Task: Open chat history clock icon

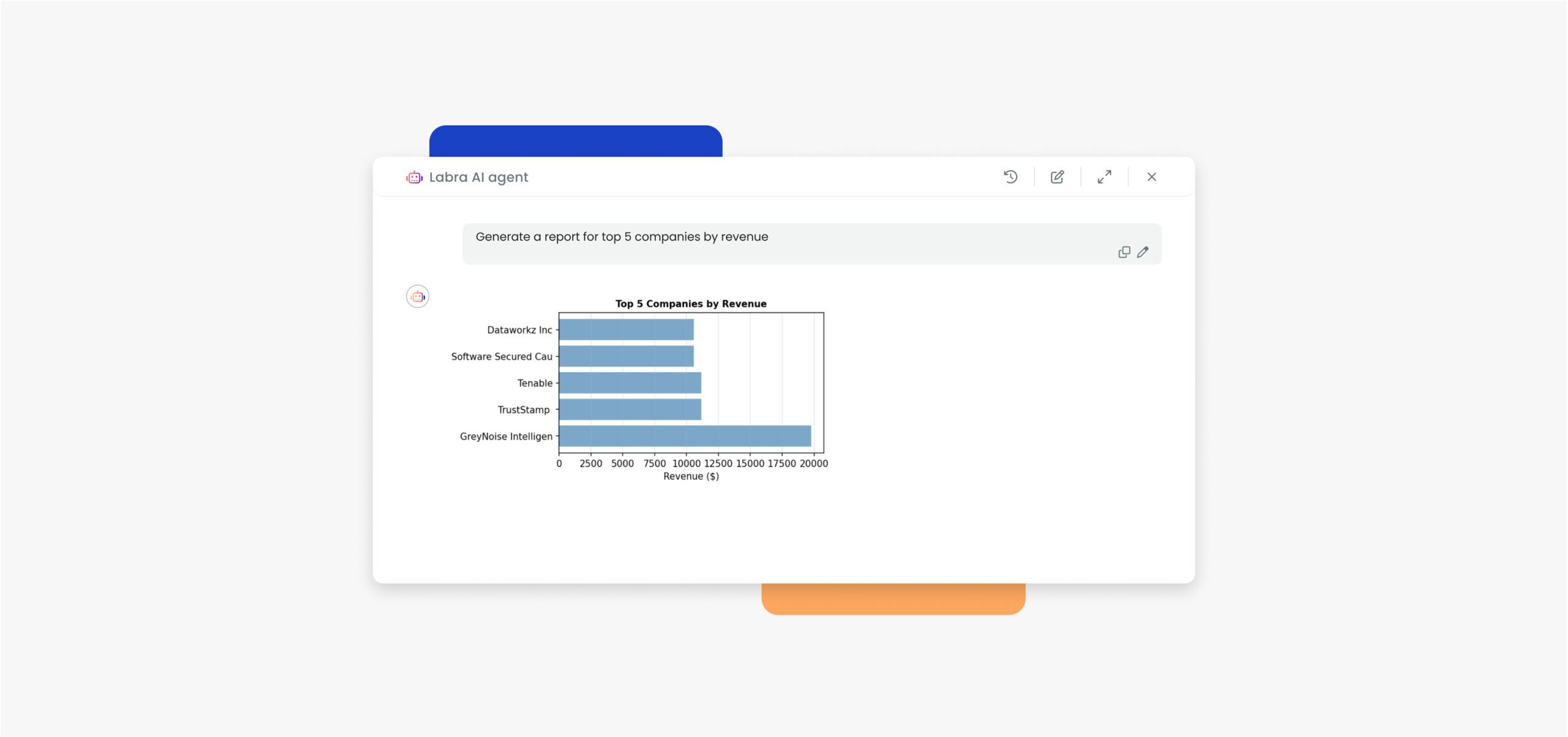Action: click(1011, 177)
